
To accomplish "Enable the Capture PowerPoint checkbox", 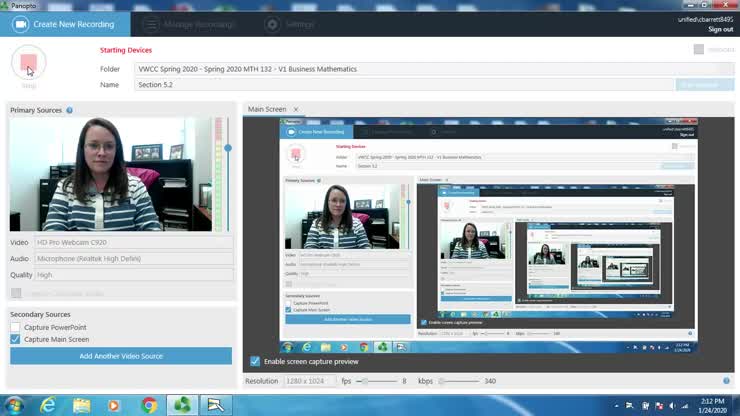I will coord(15,327).
